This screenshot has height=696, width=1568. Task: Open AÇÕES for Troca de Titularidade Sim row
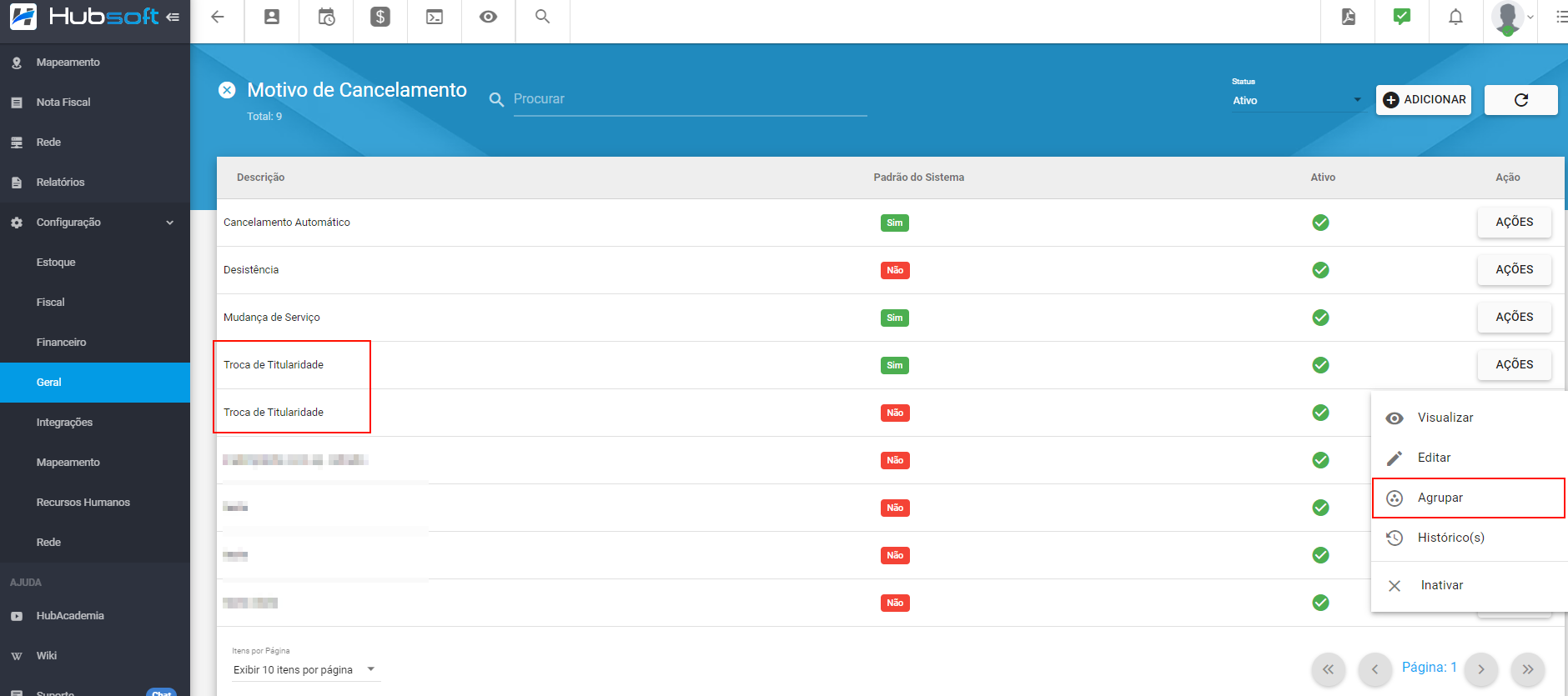tap(1514, 365)
